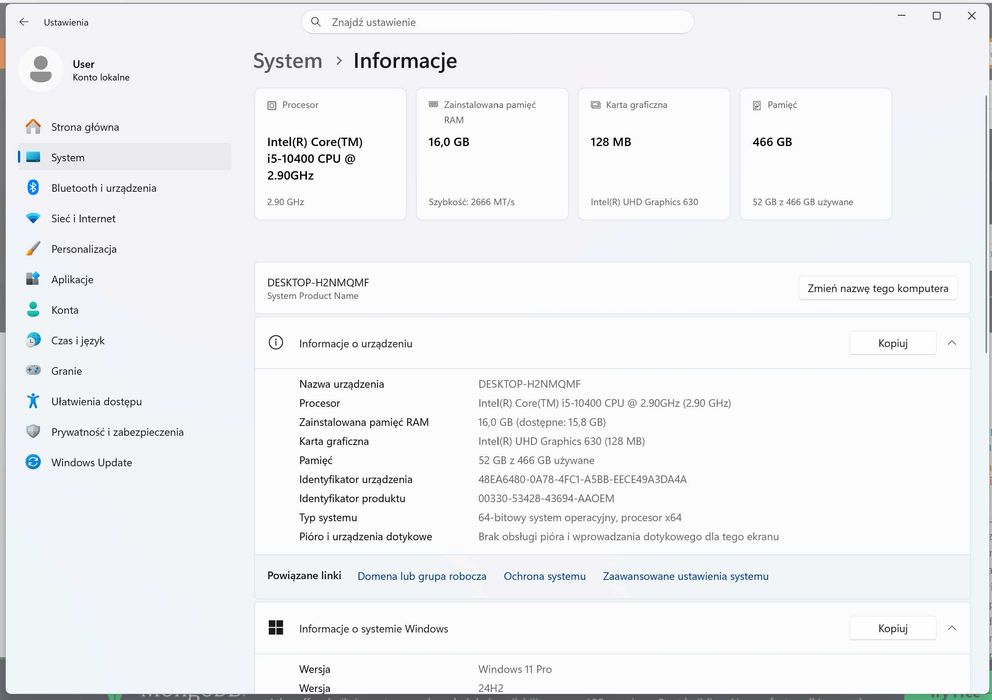Click the User Konto lokalne profile name
The height and width of the screenshot is (700, 992).
101,70
